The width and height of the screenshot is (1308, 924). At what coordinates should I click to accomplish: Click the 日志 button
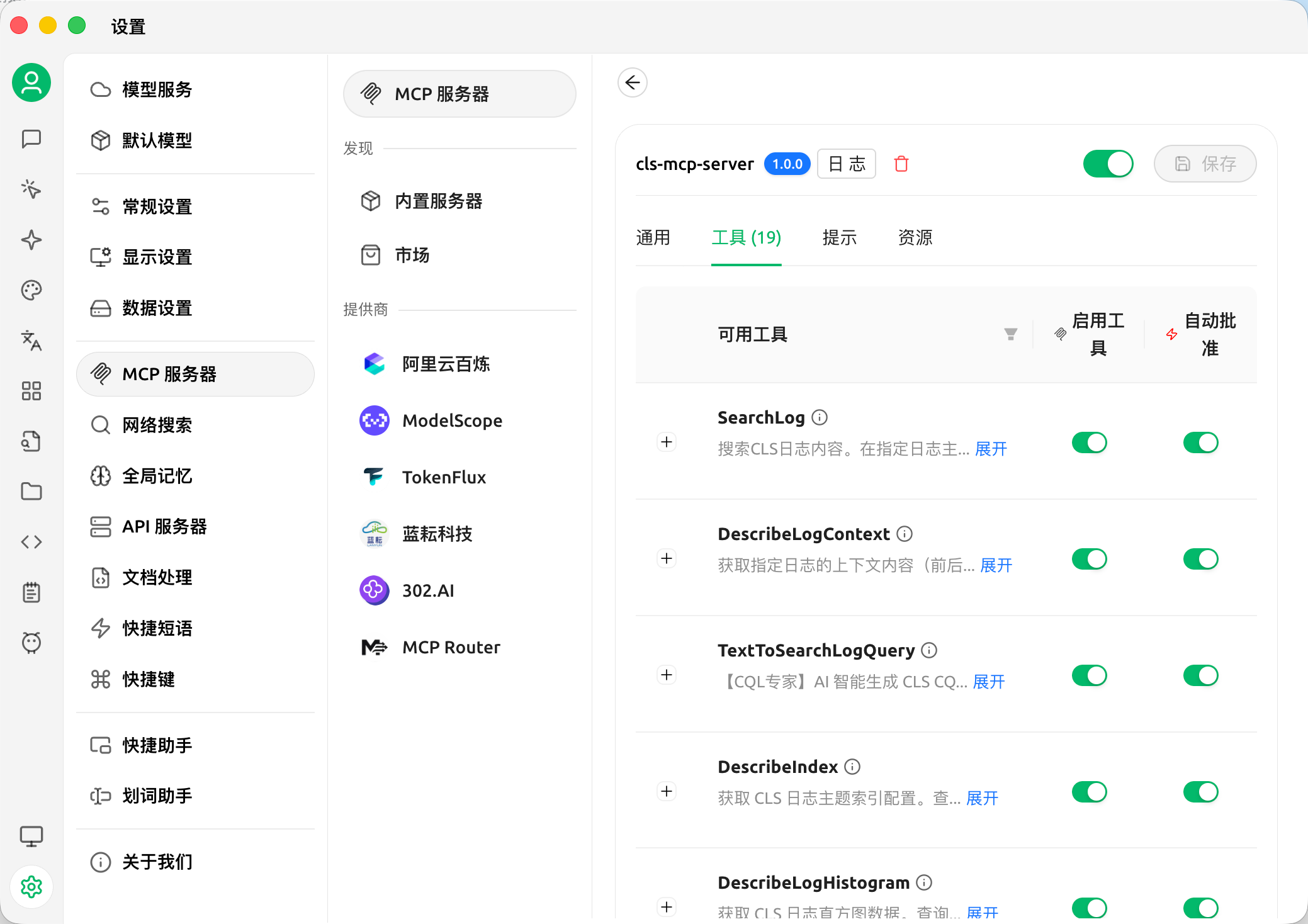[x=847, y=164]
